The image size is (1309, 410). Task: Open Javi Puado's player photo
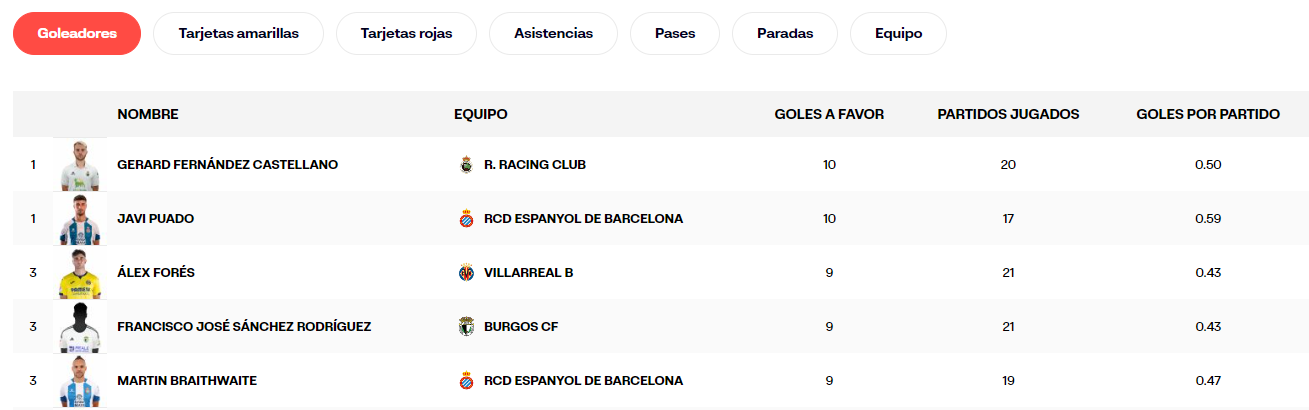click(x=79, y=219)
